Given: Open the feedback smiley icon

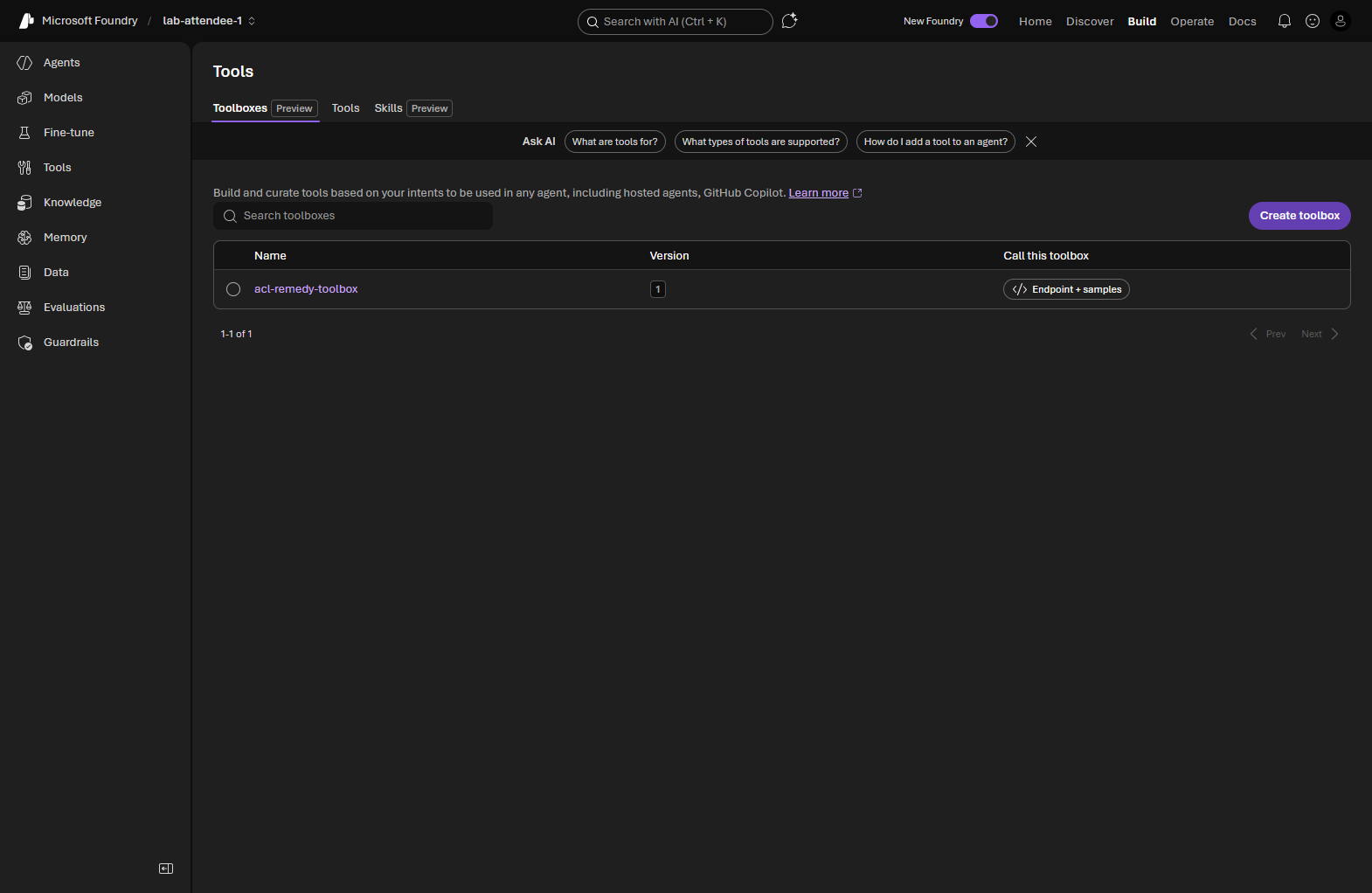Looking at the screenshot, I should [x=1313, y=21].
